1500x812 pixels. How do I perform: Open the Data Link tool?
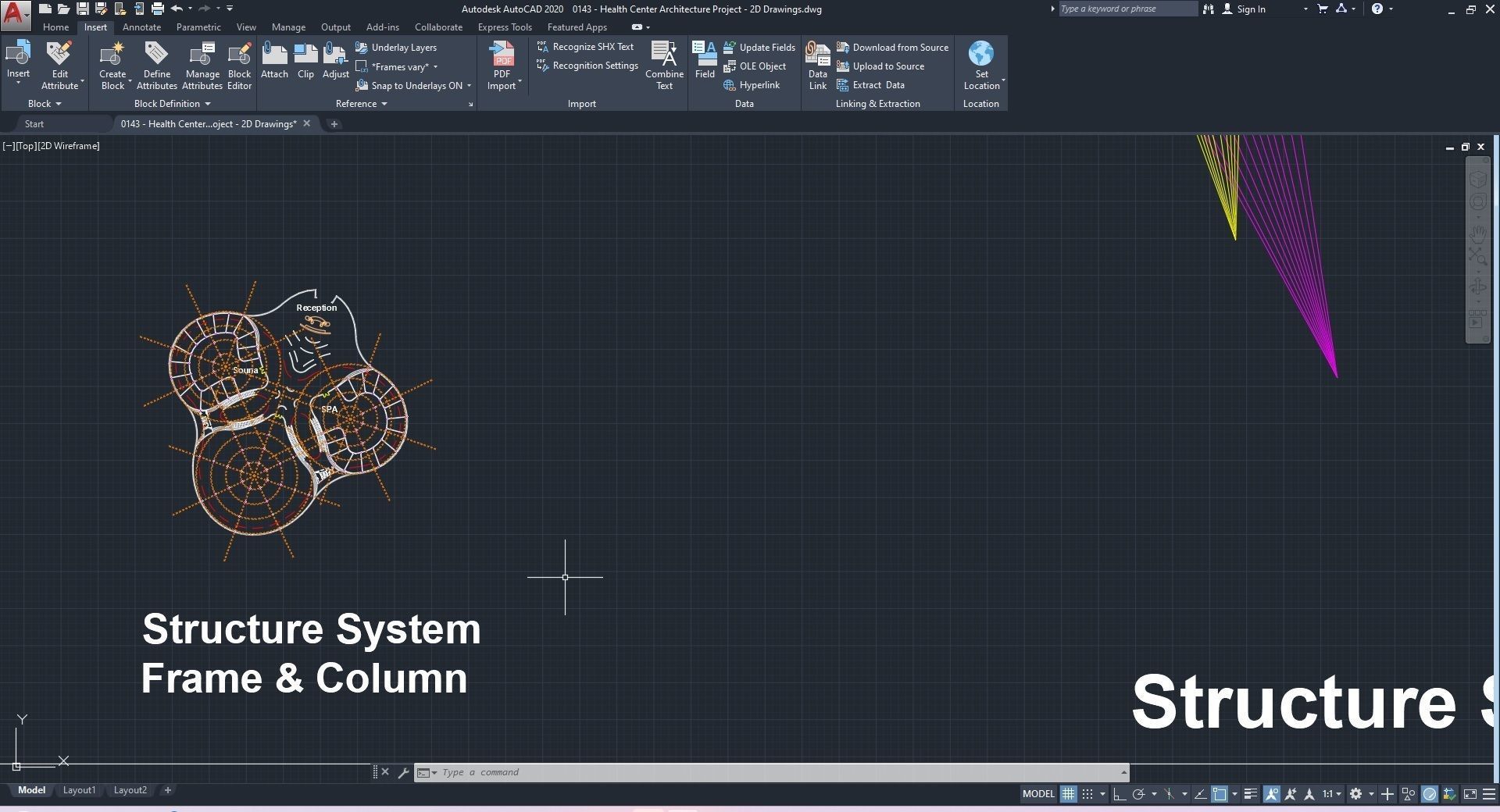(x=817, y=66)
